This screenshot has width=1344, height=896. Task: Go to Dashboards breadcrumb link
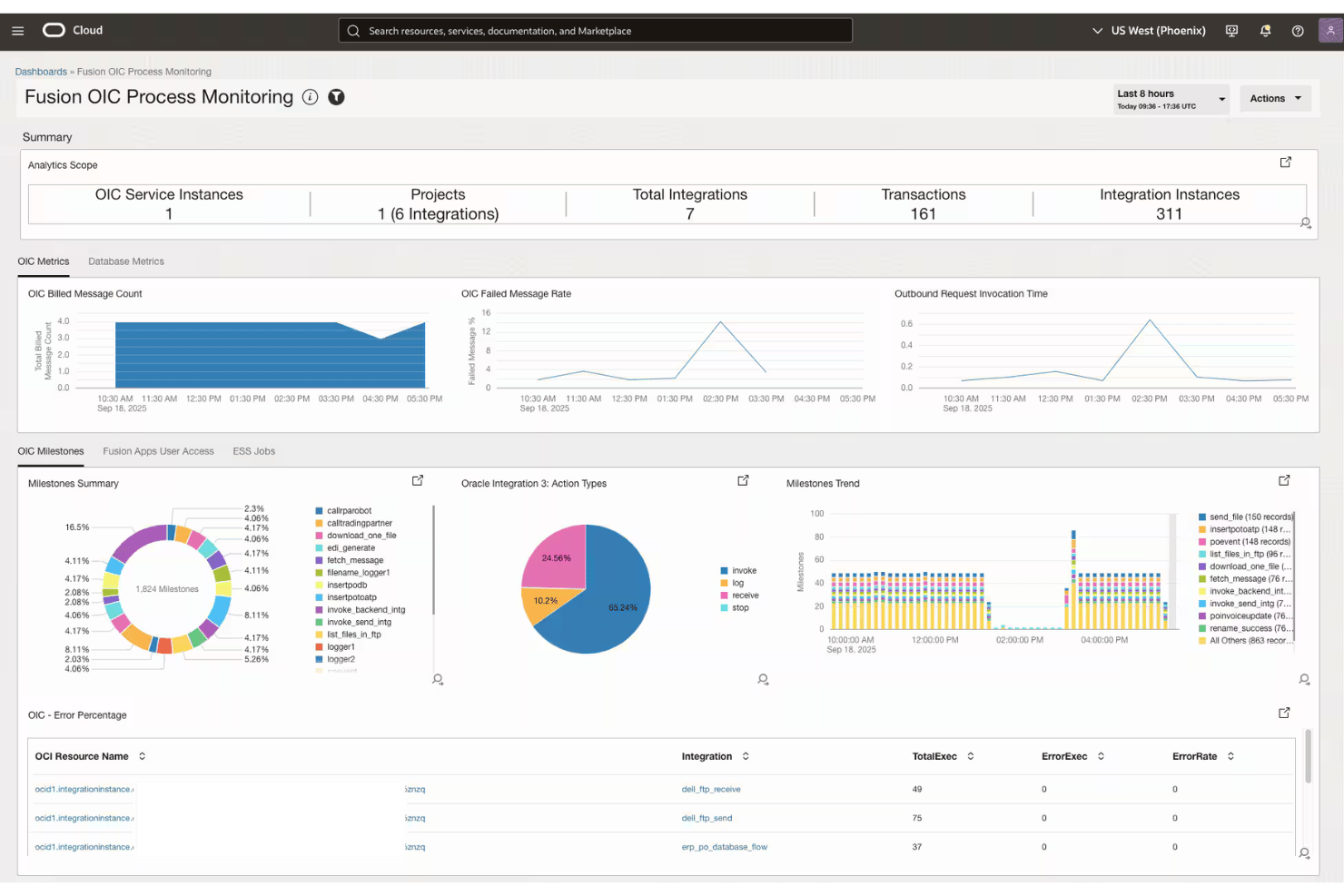41,72
